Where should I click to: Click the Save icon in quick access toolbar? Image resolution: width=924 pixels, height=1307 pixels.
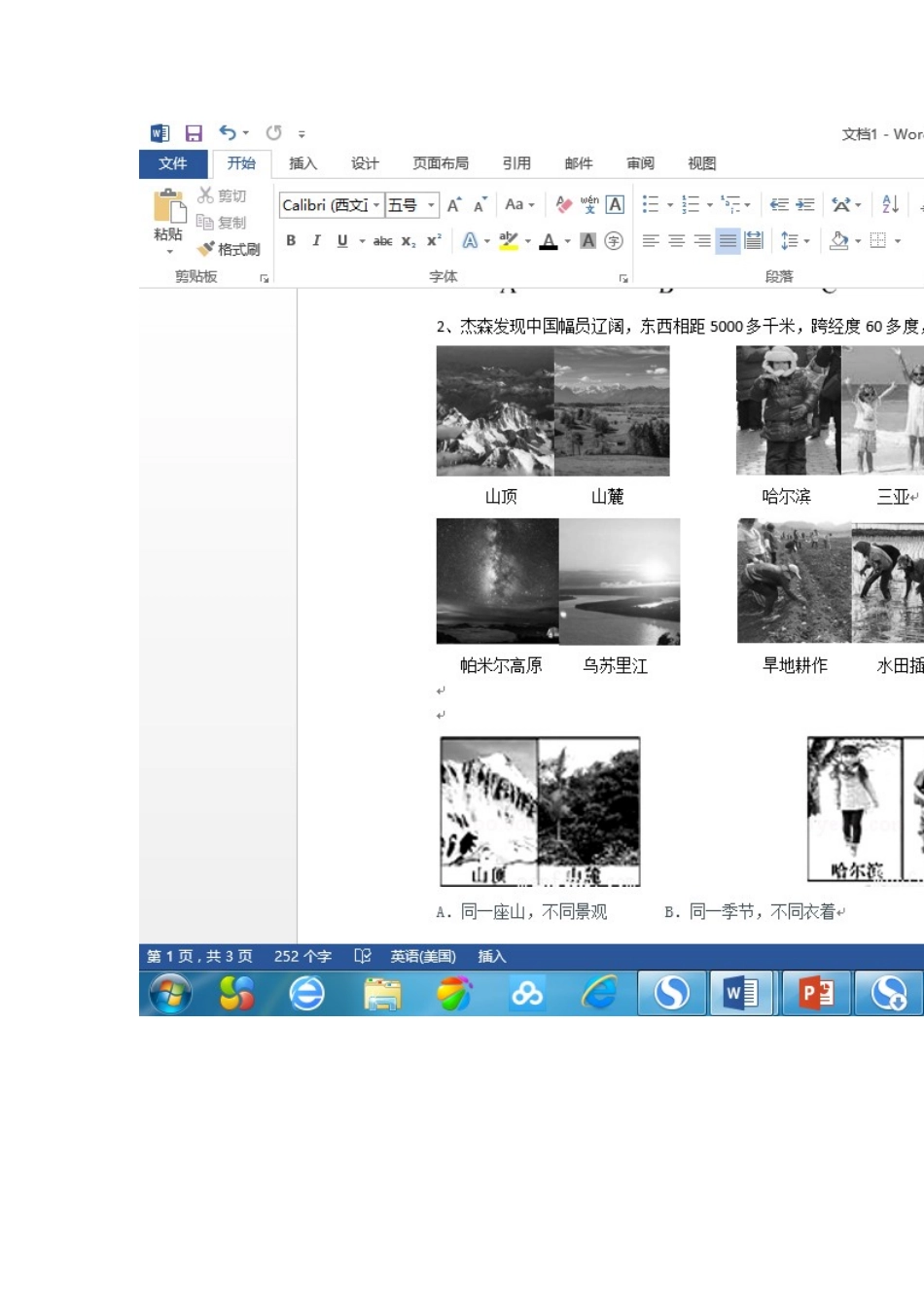194,133
